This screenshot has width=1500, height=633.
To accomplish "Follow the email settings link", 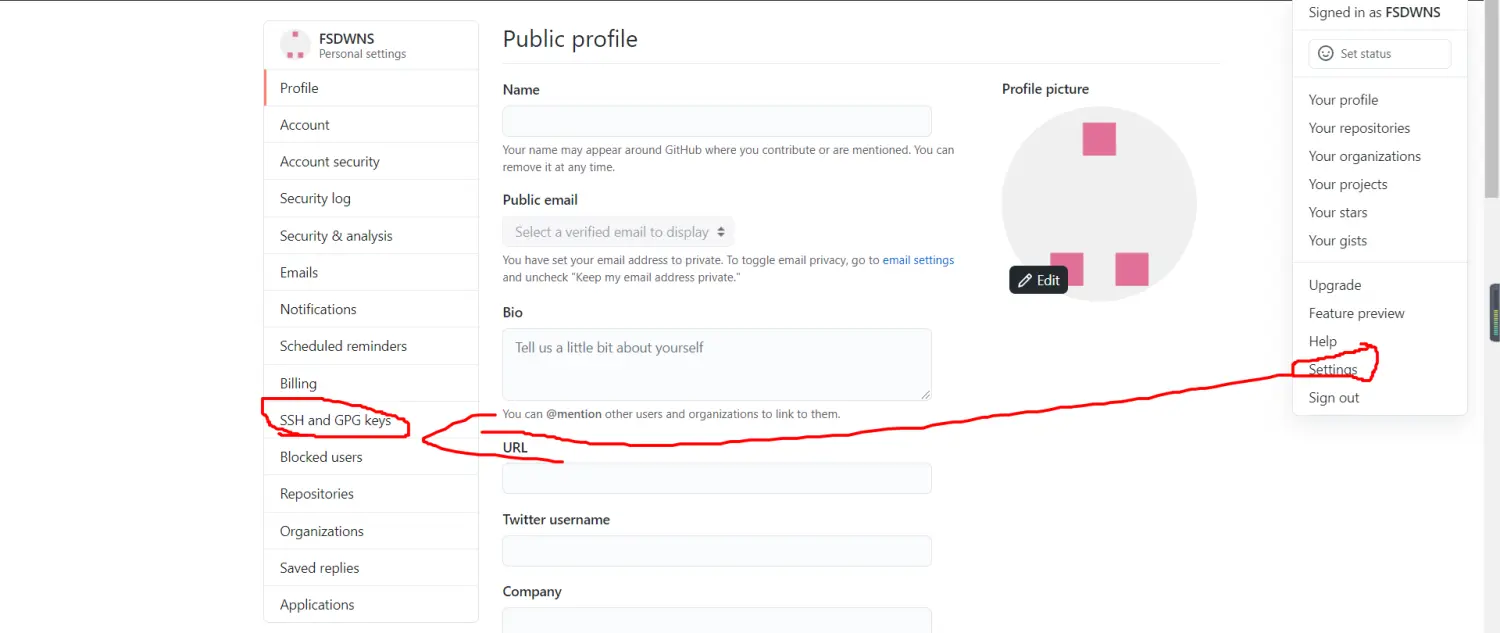I will (918, 260).
